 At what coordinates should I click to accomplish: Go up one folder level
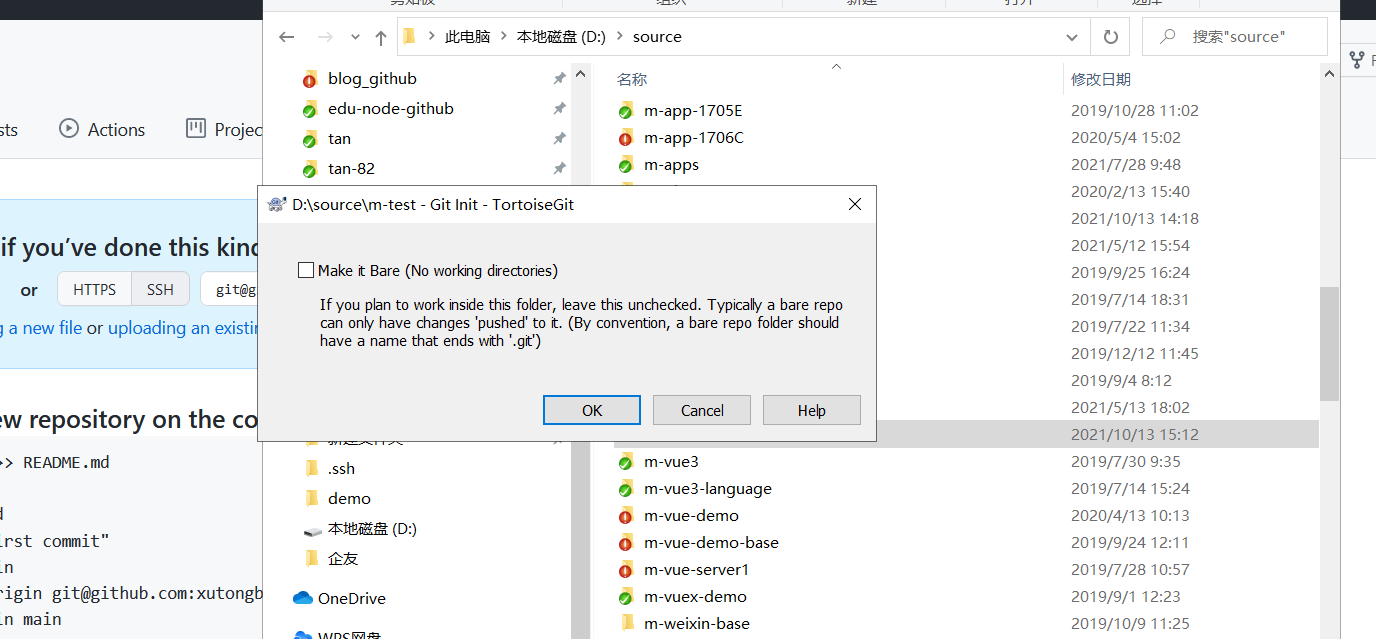[381, 37]
